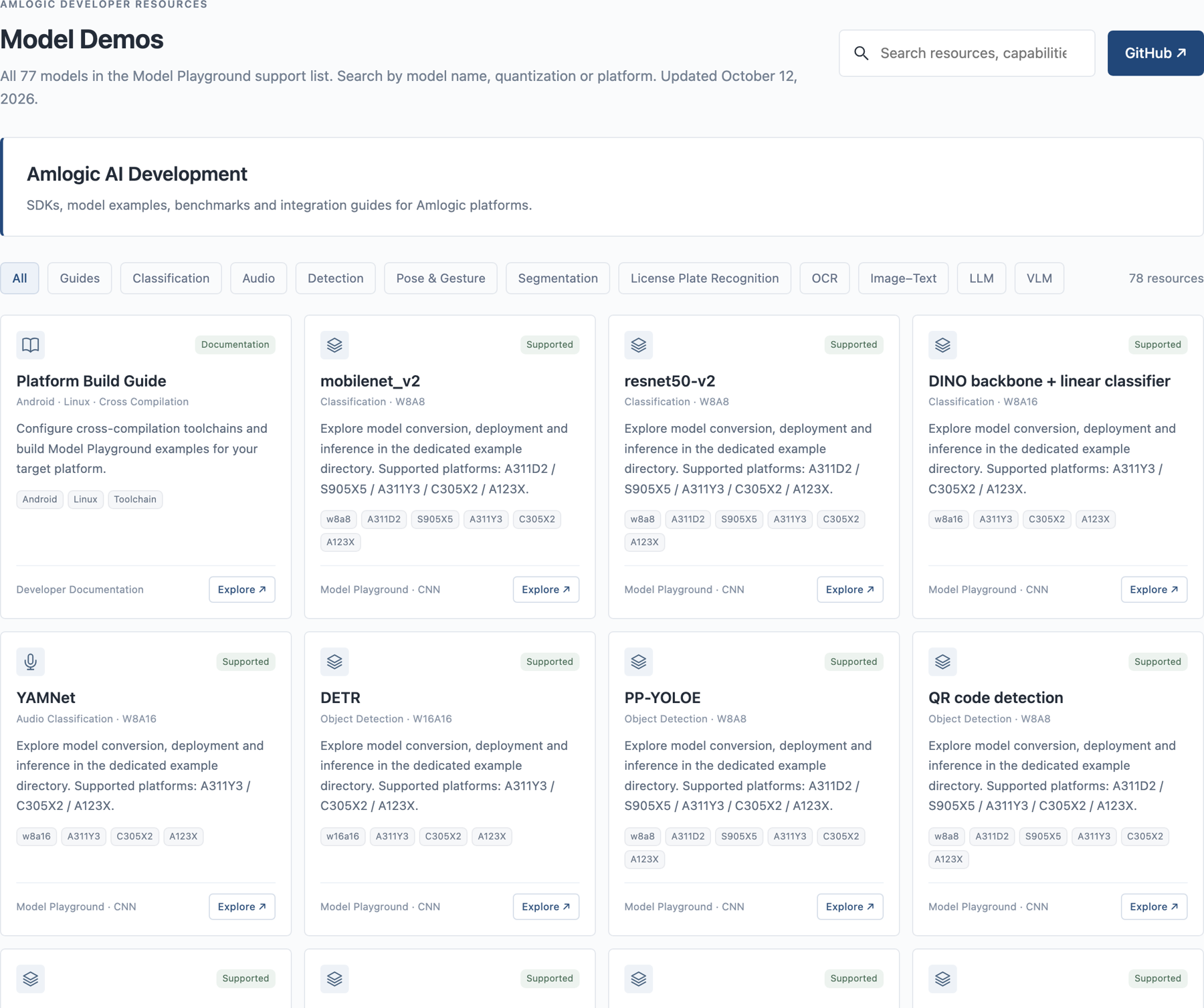Screen dimensions: 1204x1008
Task: Click the Documentation badge on Platform Build Guide
Action: click(235, 344)
